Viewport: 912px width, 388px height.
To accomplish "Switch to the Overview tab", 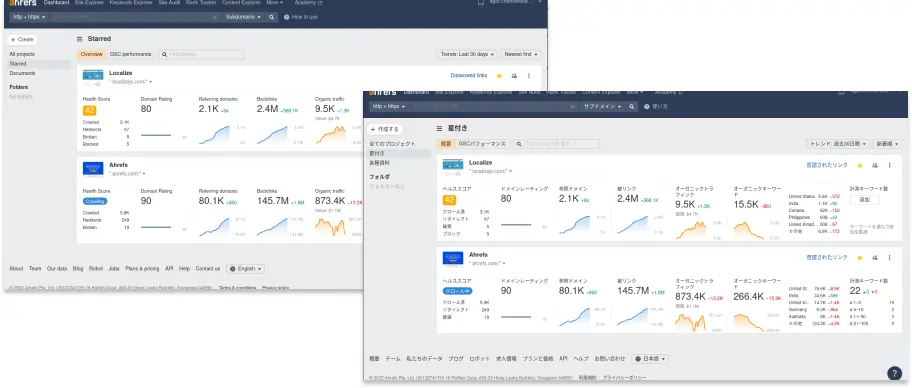I will coord(91,54).
